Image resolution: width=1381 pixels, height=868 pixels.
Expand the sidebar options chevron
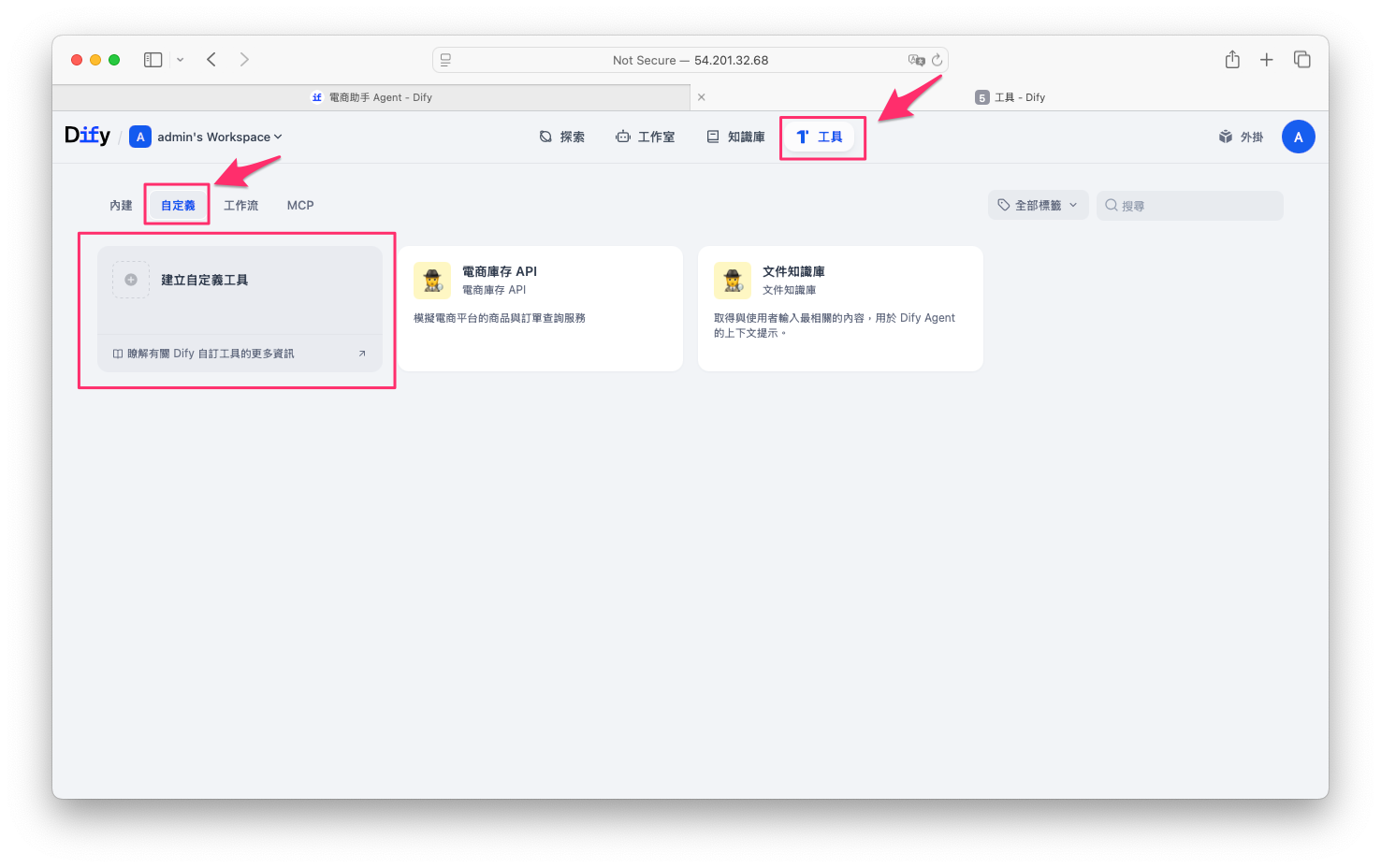point(181,60)
